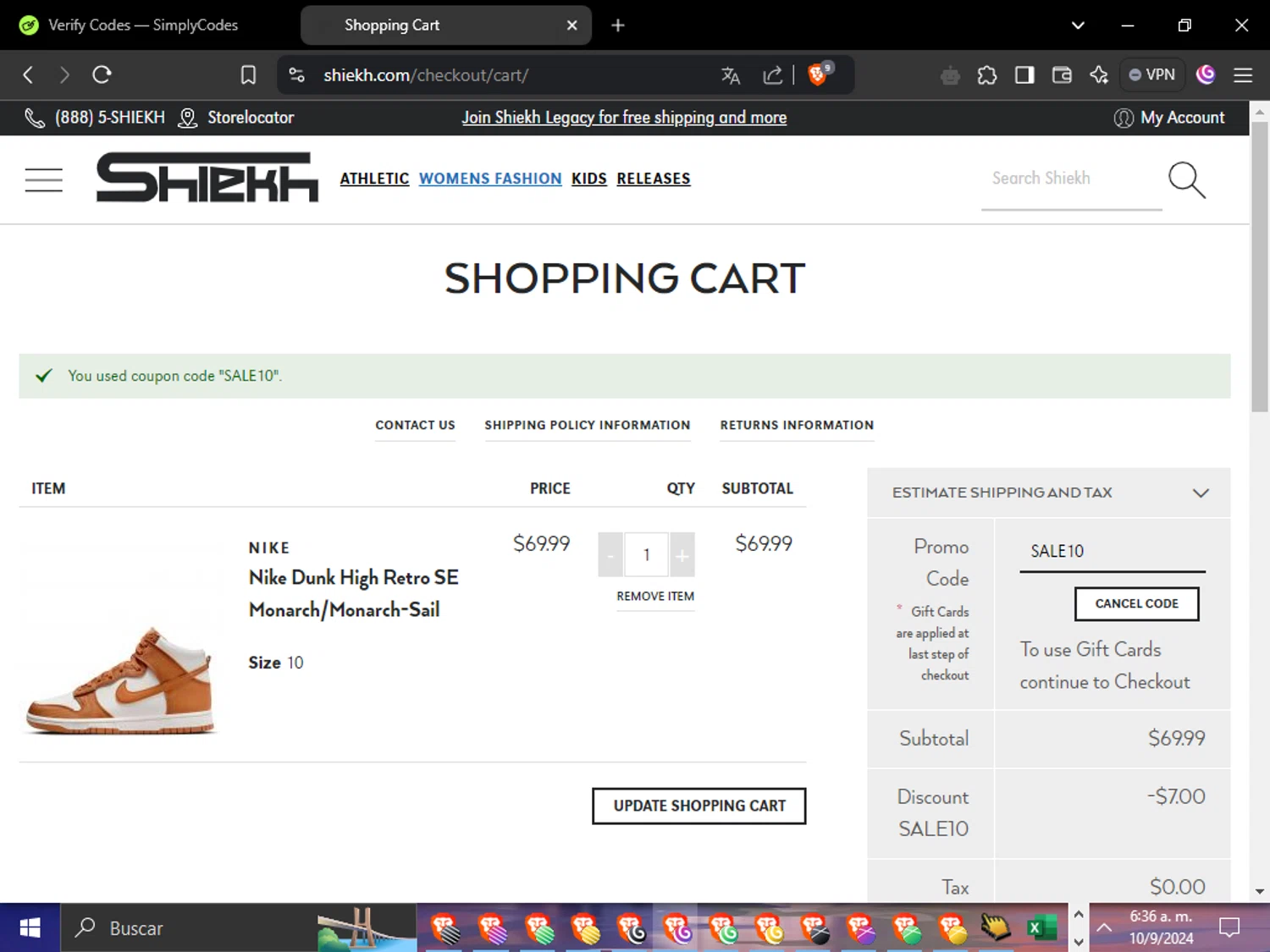Open the extensions puzzle icon
The image size is (1270, 952).
click(x=987, y=75)
